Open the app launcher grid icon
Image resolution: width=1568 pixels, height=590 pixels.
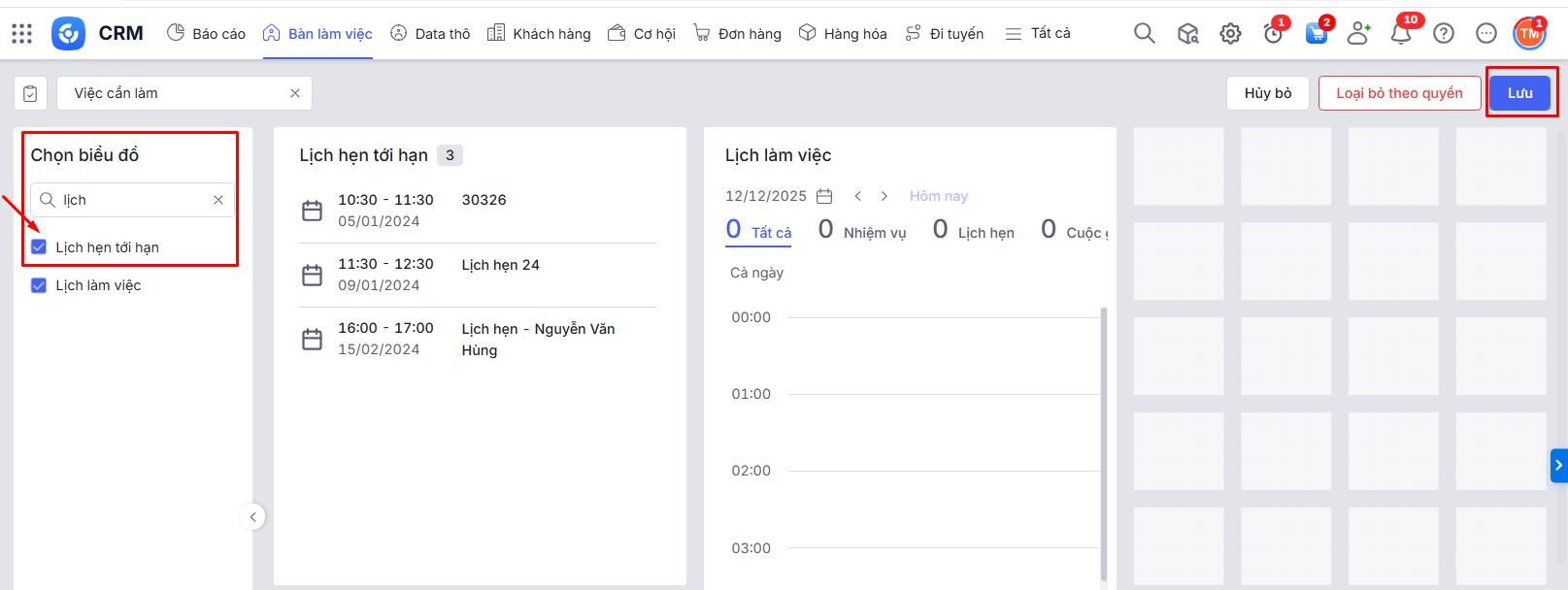[x=21, y=34]
